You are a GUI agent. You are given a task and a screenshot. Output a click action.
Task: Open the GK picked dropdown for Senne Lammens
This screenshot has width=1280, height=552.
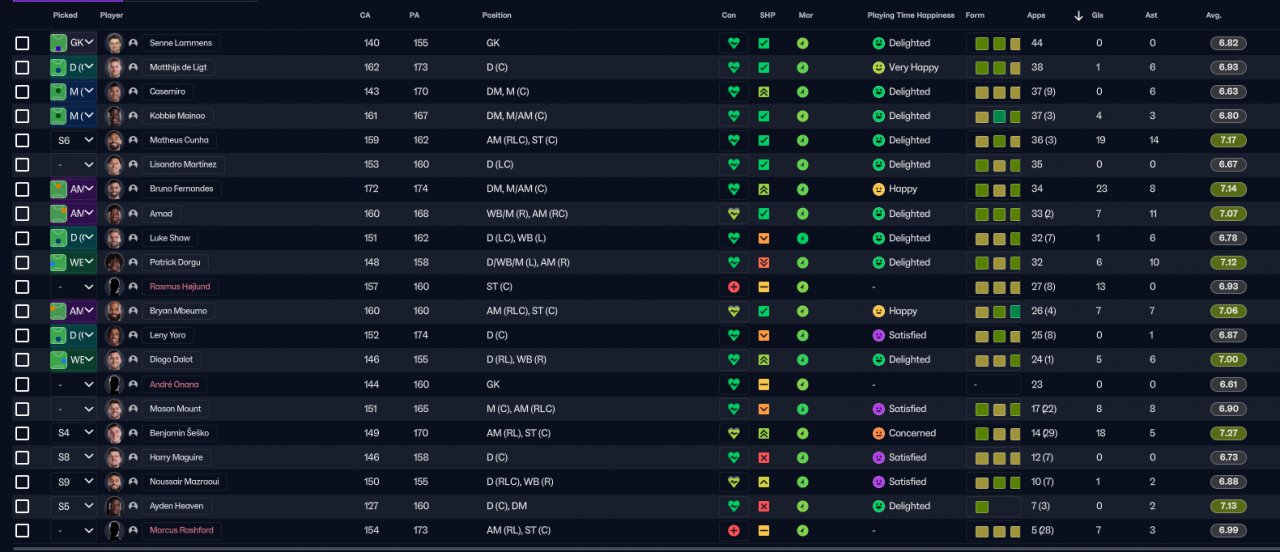point(73,43)
